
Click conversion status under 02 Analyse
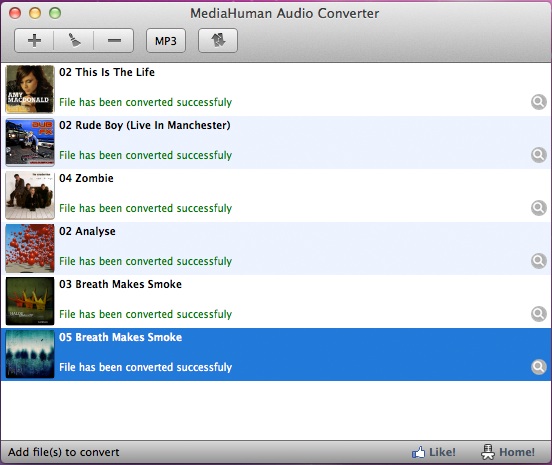point(145,261)
